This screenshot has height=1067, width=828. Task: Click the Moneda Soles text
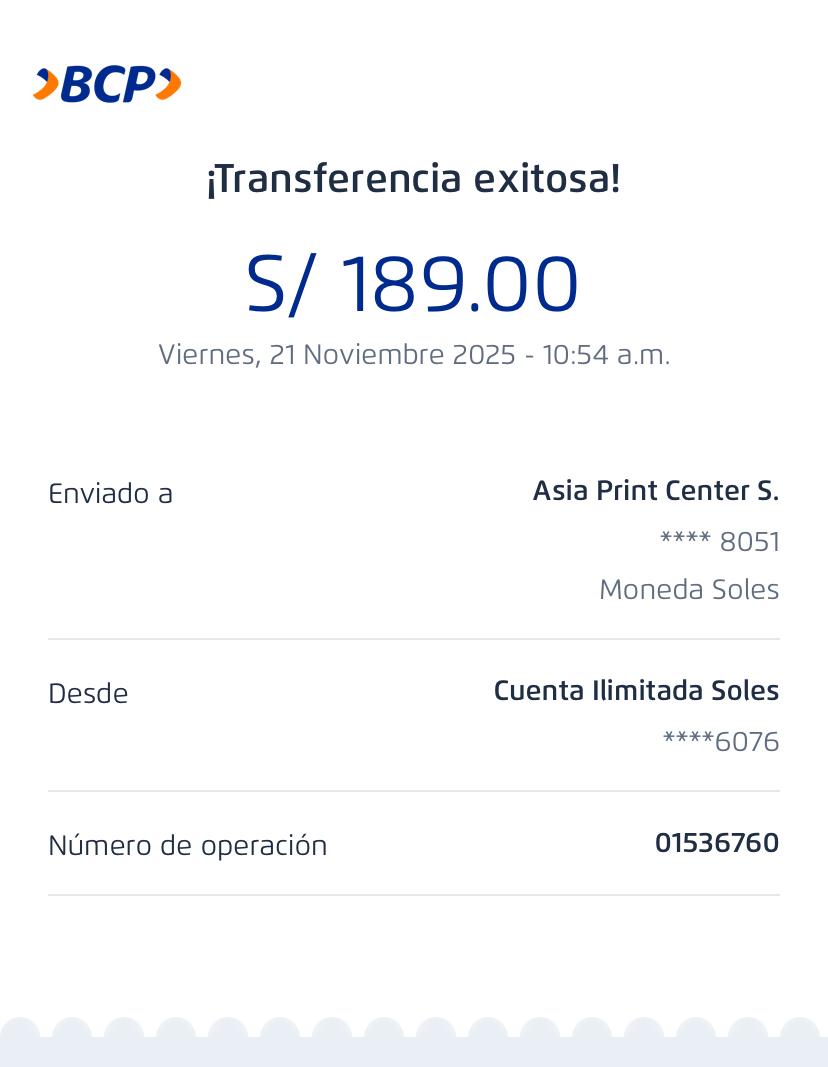[688, 590]
